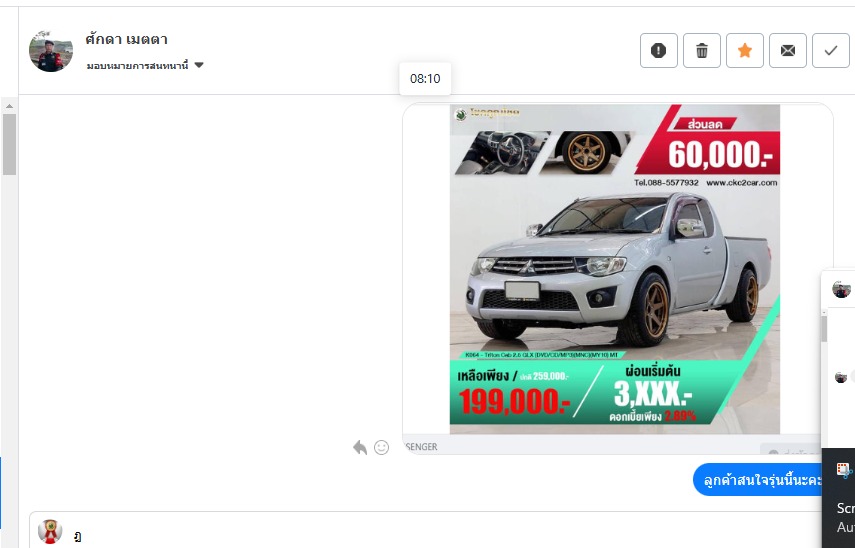Open profile picture of ศักดา เมตตา
The width and height of the screenshot is (855, 548).
(x=51, y=52)
